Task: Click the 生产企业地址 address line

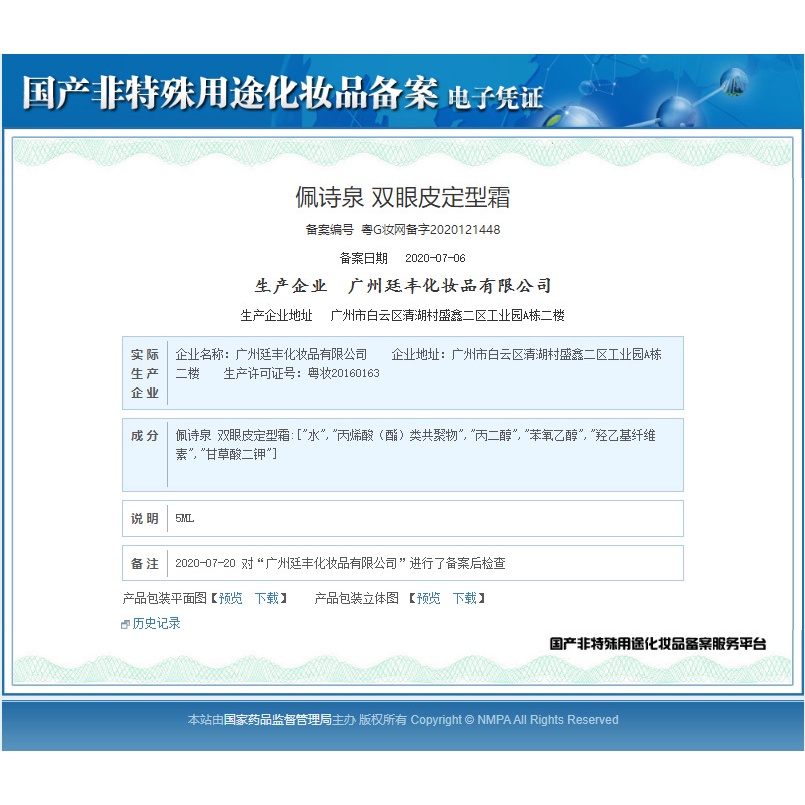Action: tap(447, 315)
